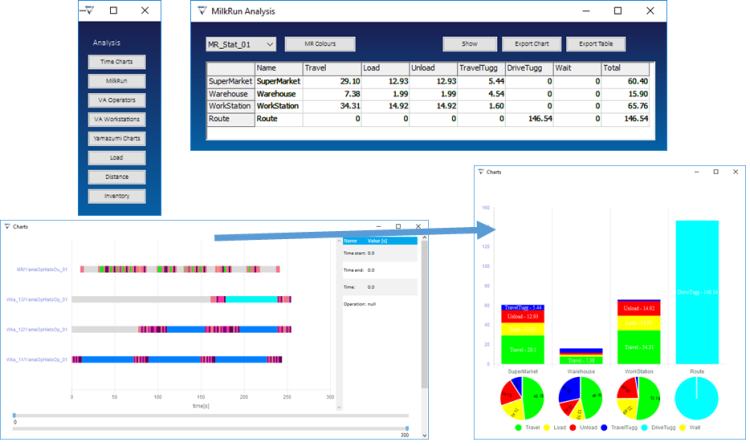750x446 pixels.
Task: Click the bar Charts window logo icon
Action: 481,172
